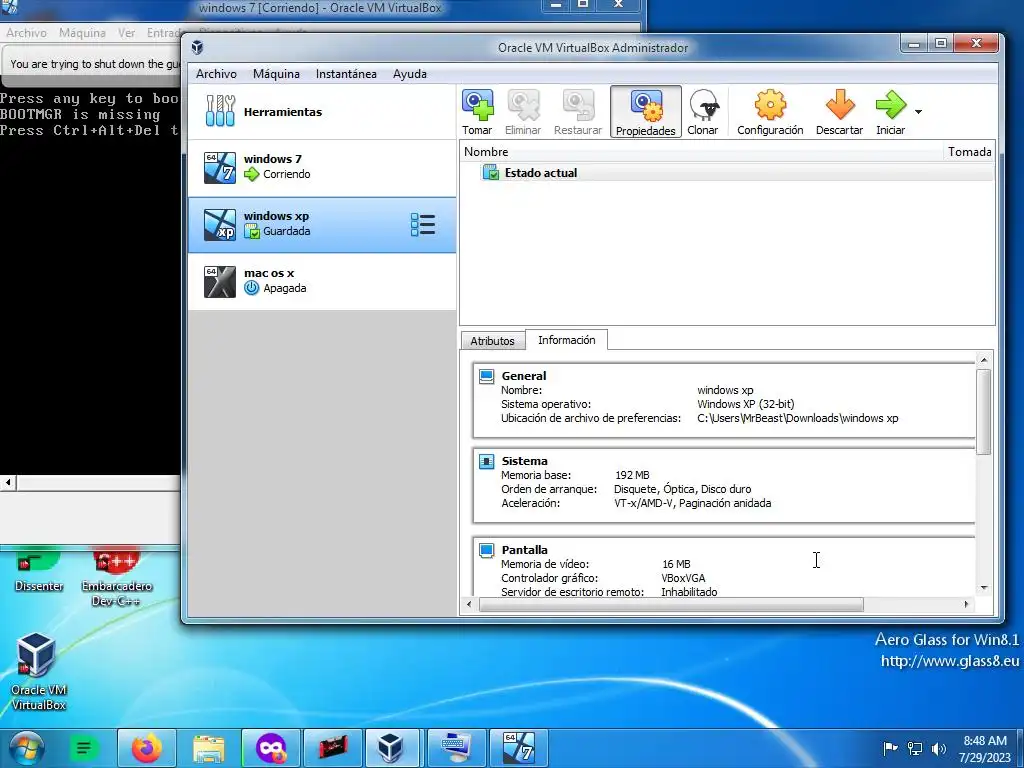The width and height of the screenshot is (1024, 768).
Task: Click the Nombre column header
Action: tap(702, 152)
